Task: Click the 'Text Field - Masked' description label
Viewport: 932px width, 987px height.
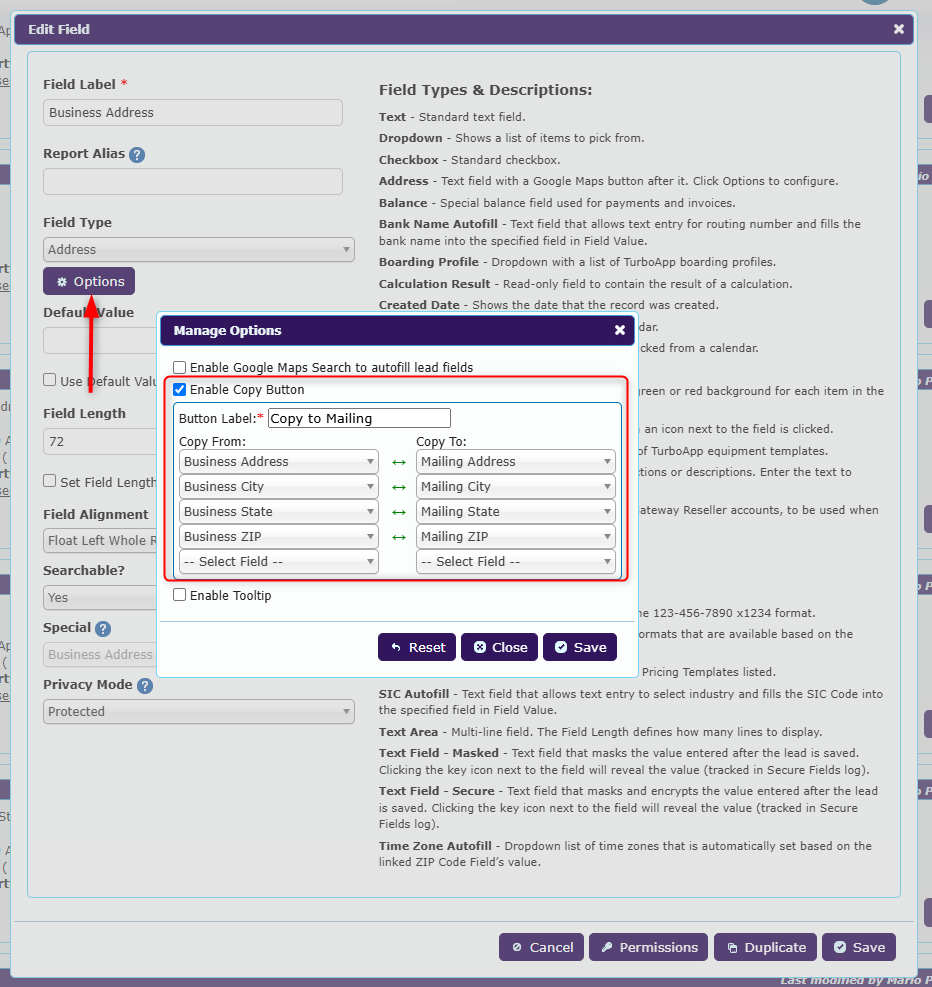Action: pos(439,753)
